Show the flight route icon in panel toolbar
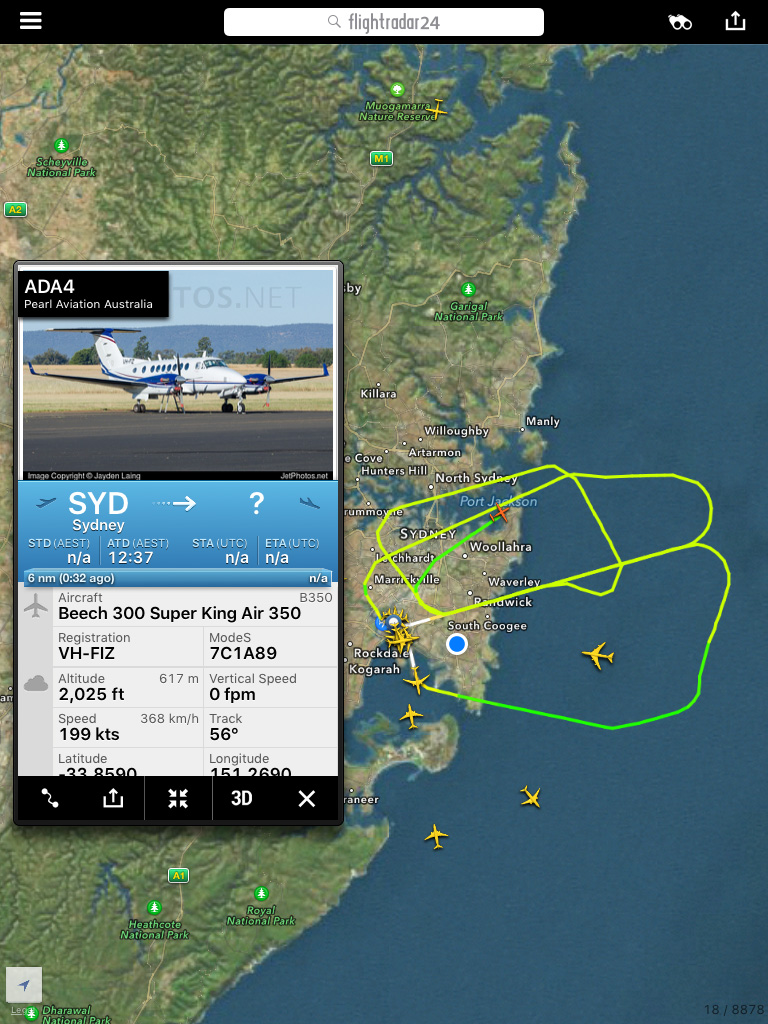768x1024 pixels. tap(50, 798)
